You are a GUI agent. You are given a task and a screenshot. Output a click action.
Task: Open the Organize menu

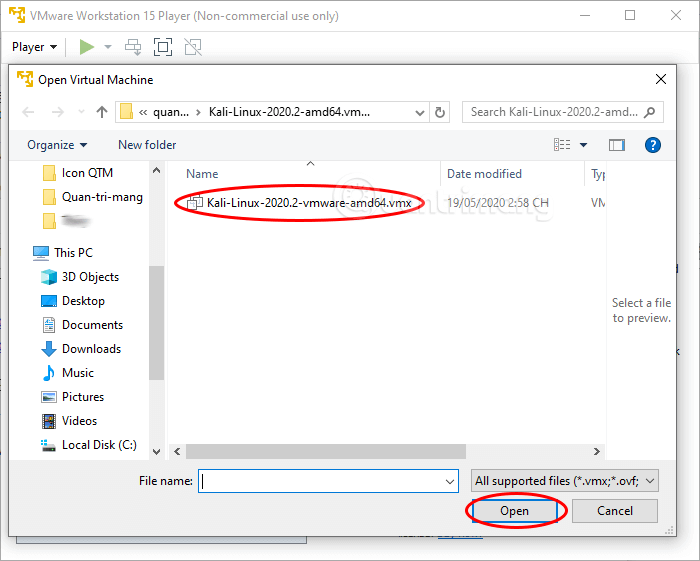(57, 145)
